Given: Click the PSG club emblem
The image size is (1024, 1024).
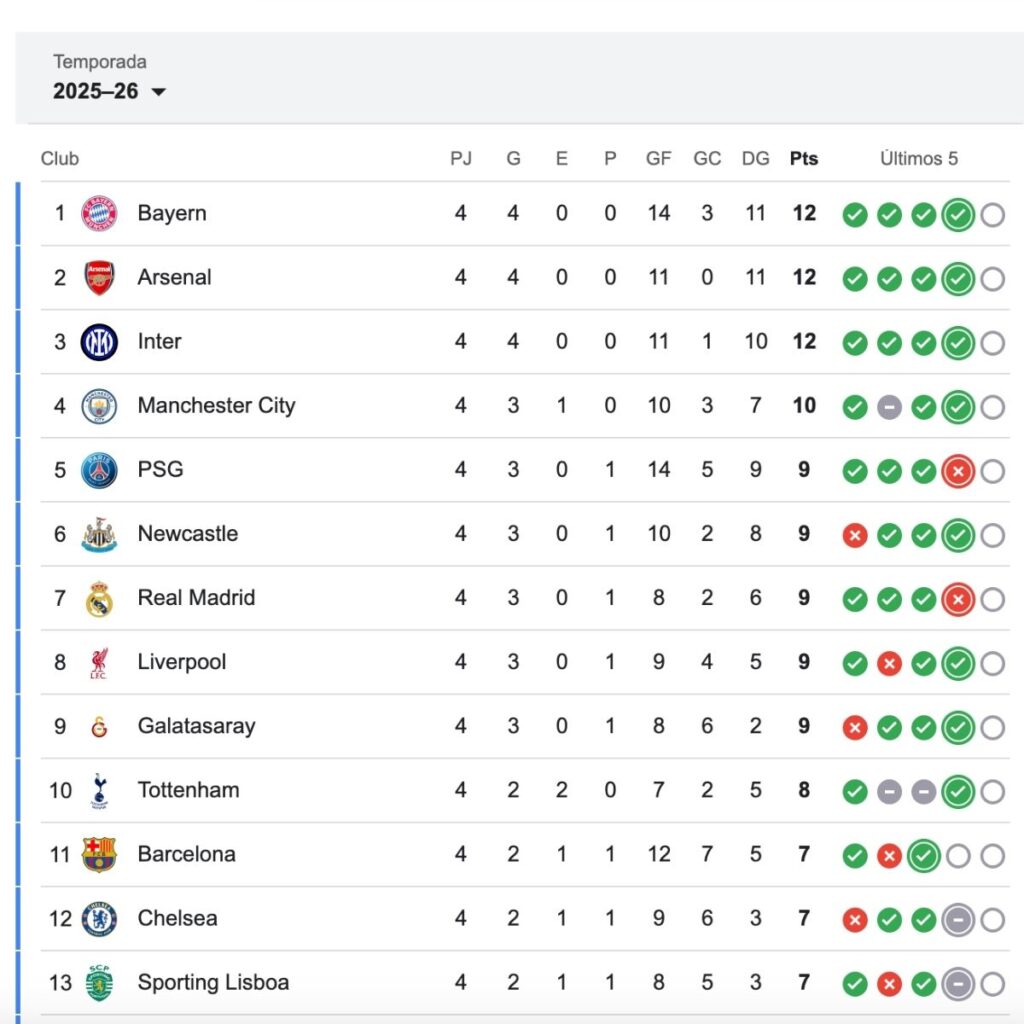Looking at the screenshot, I should (x=98, y=470).
